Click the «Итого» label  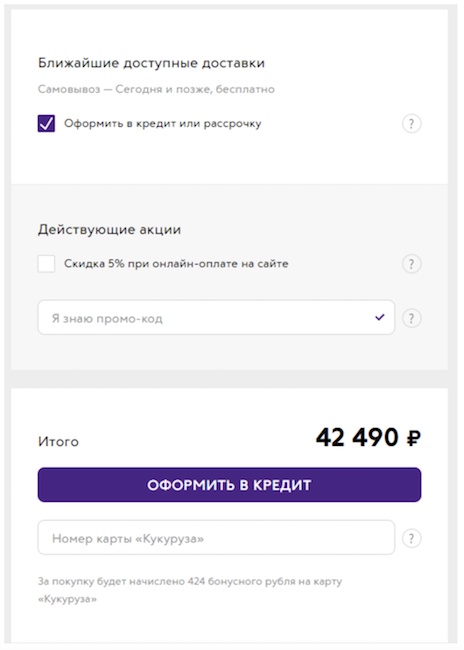click(58, 441)
